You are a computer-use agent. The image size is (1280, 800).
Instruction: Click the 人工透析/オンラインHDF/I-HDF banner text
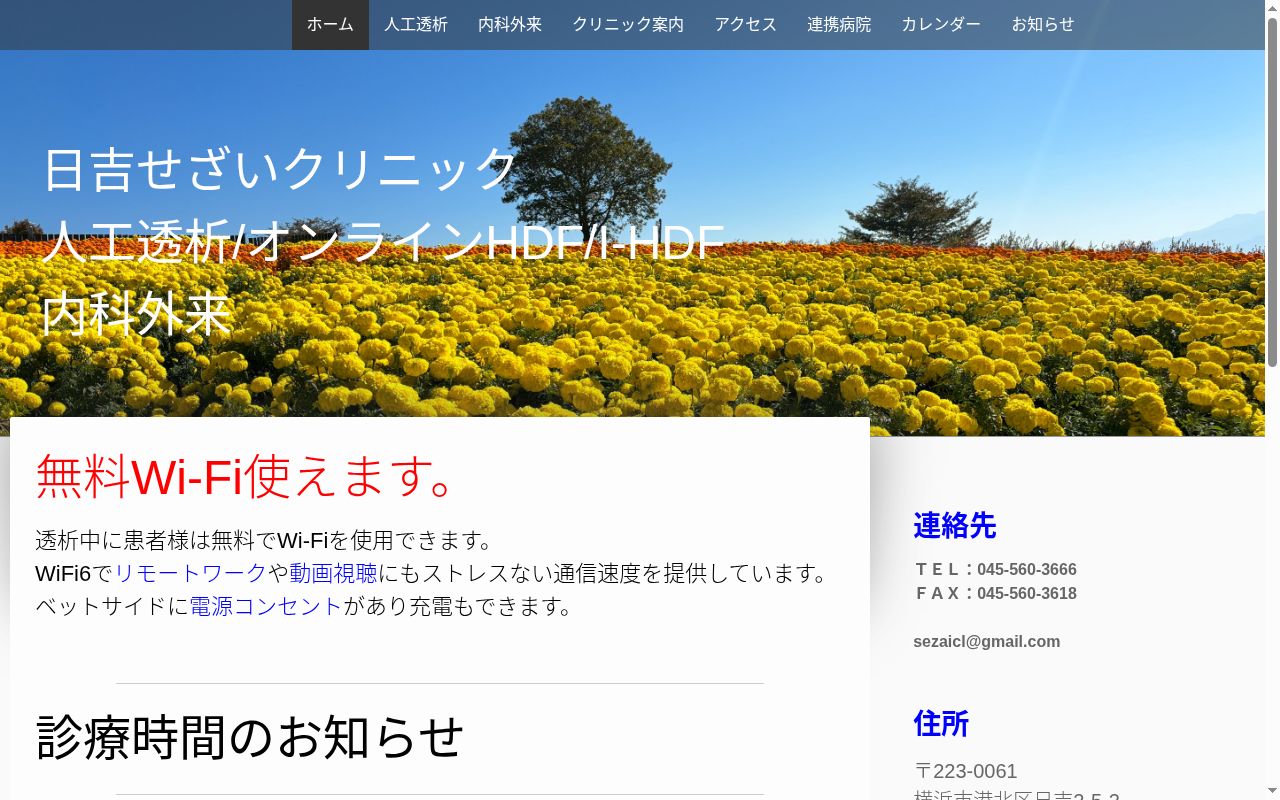pos(383,241)
